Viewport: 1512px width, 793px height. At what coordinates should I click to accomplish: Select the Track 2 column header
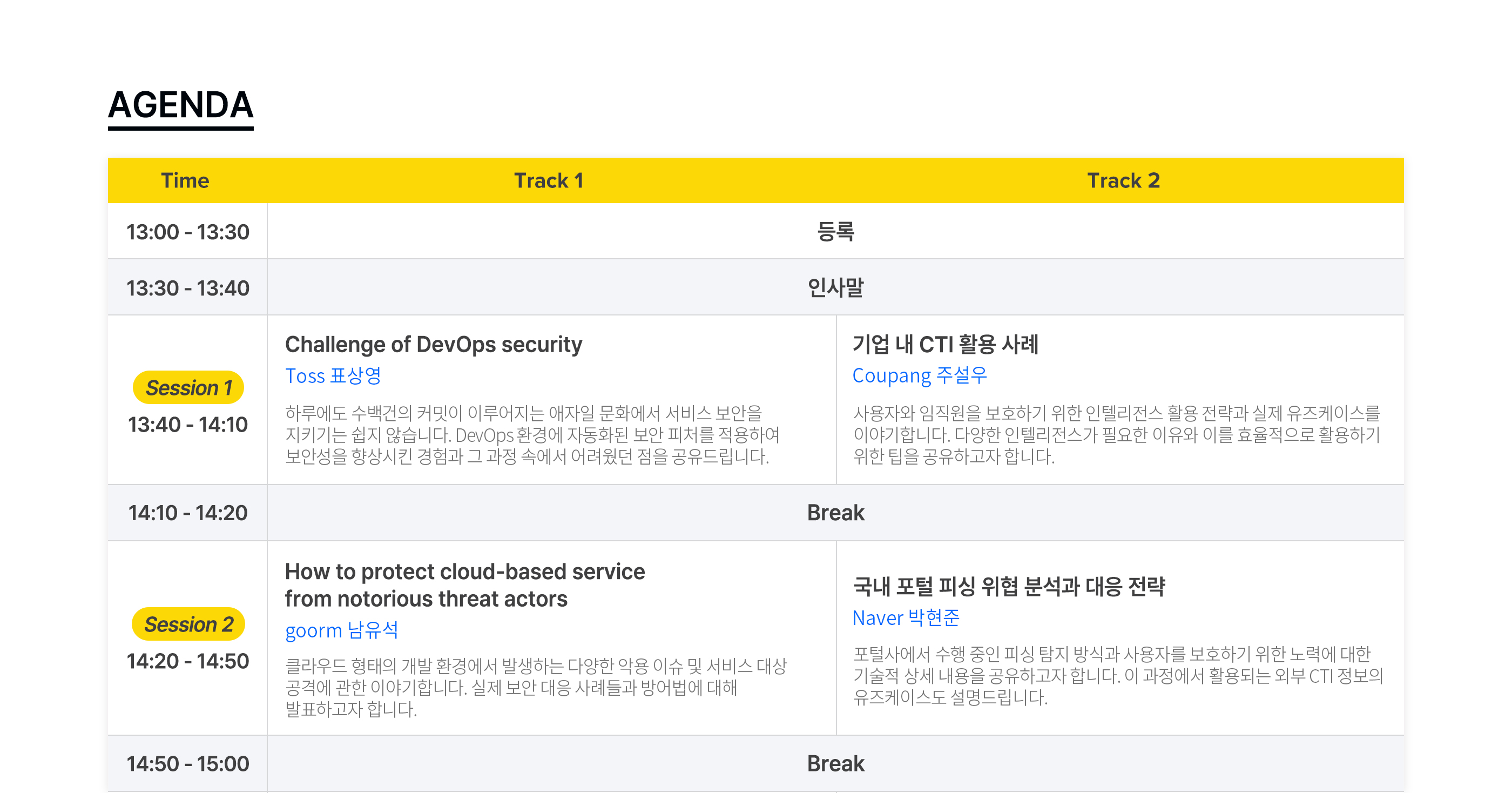coord(1123,180)
